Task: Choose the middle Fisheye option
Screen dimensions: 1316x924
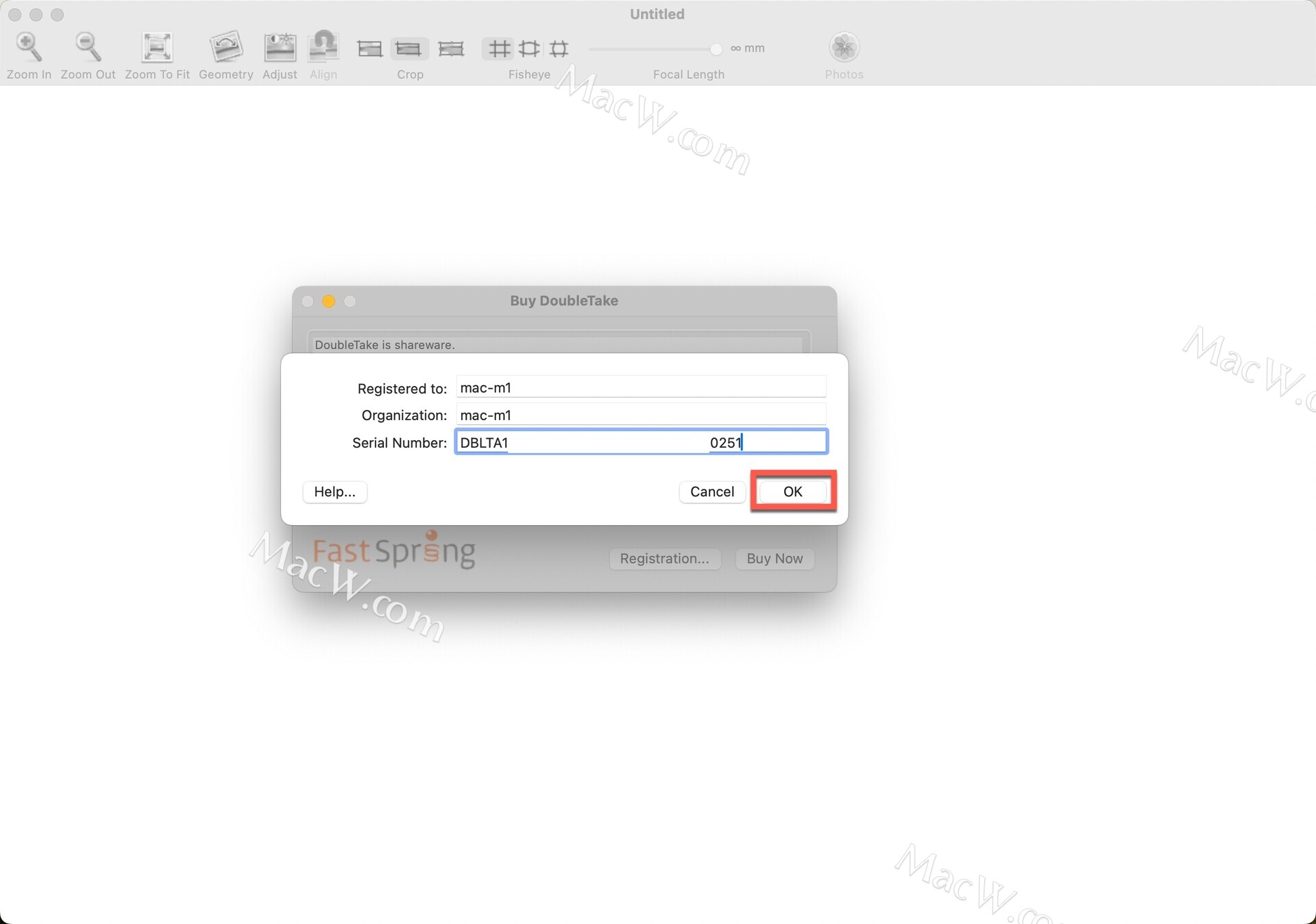Action: click(529, 49)
